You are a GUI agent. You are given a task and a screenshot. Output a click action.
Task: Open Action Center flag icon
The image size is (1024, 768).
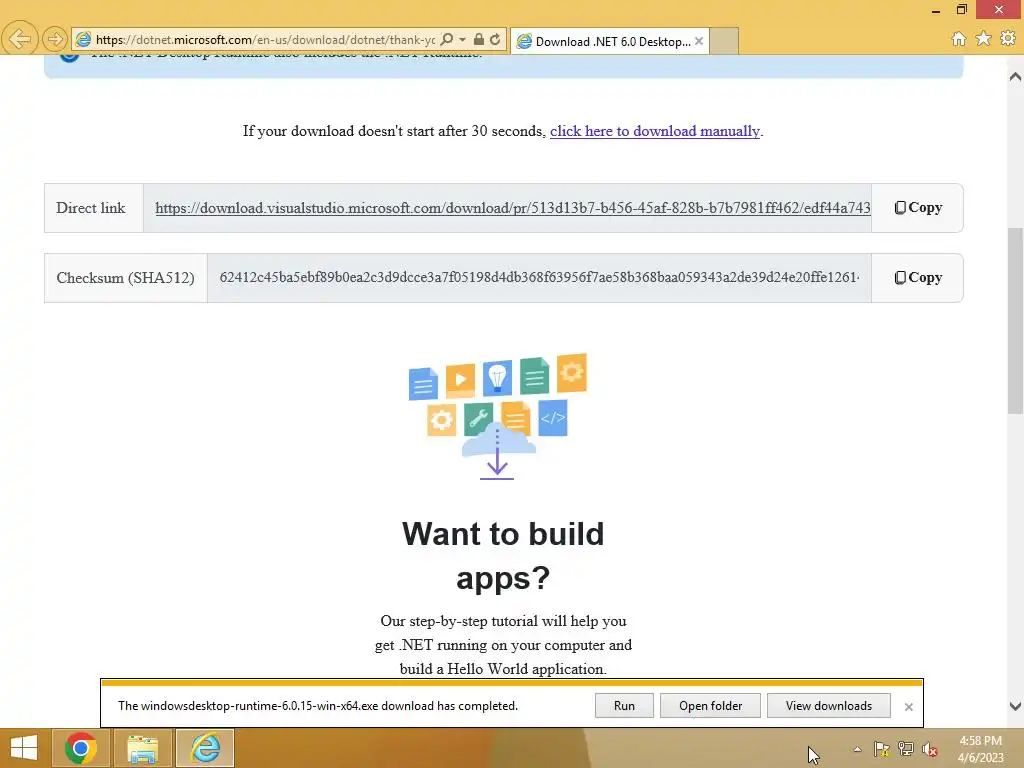(x=882, y=749)
